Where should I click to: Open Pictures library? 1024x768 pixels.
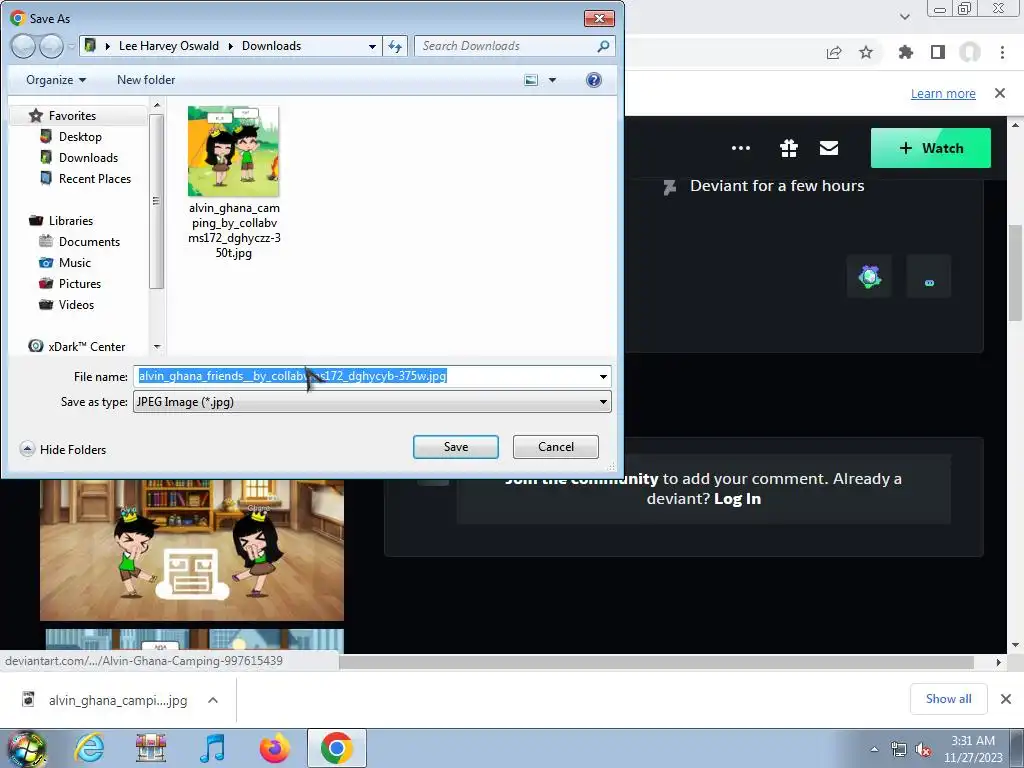[x=80, y=283]
